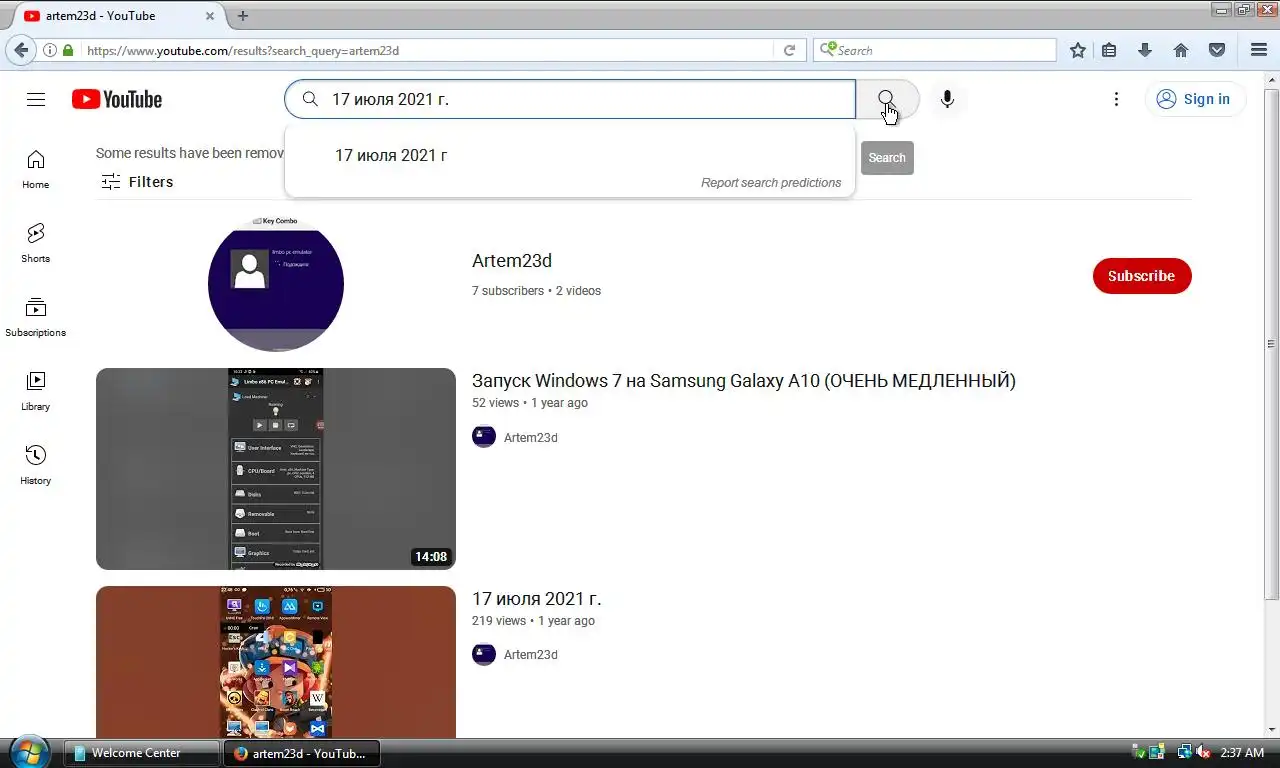
Task: Click the '219 views • 1 year ago' text
Action: 533,621
